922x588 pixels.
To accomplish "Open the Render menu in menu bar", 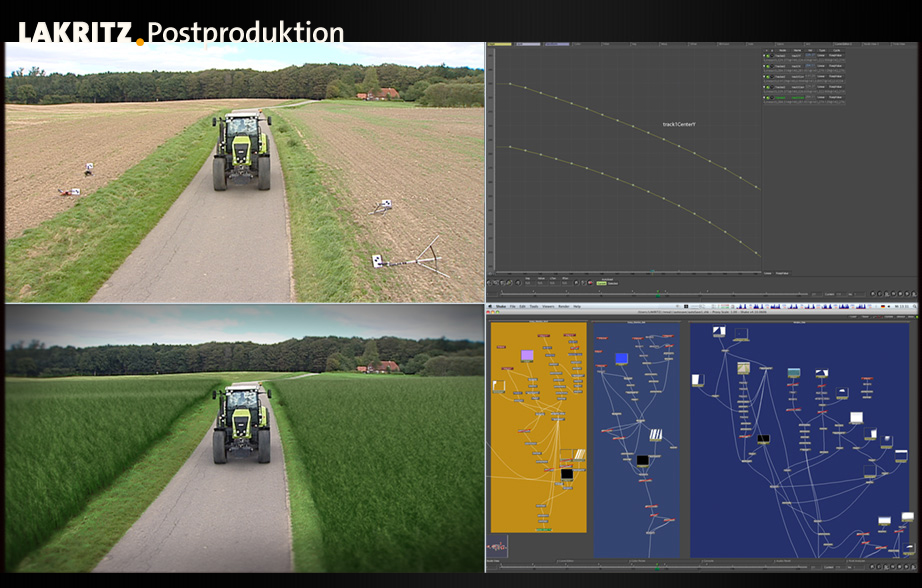I will point(564,305).
